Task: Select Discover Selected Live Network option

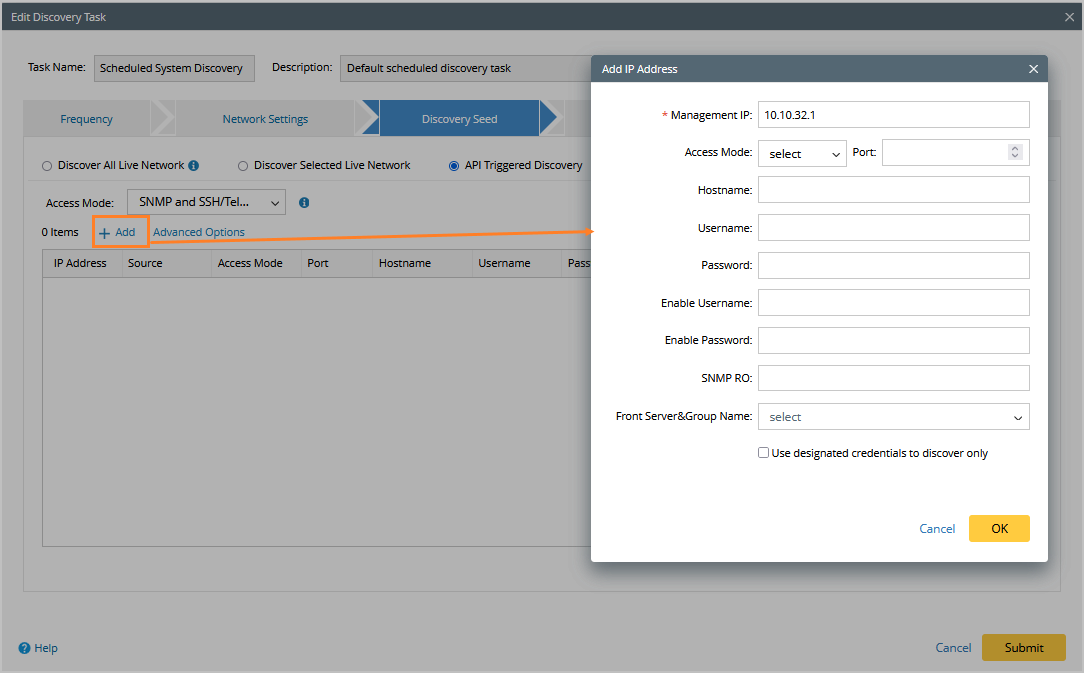Action: 243,166
